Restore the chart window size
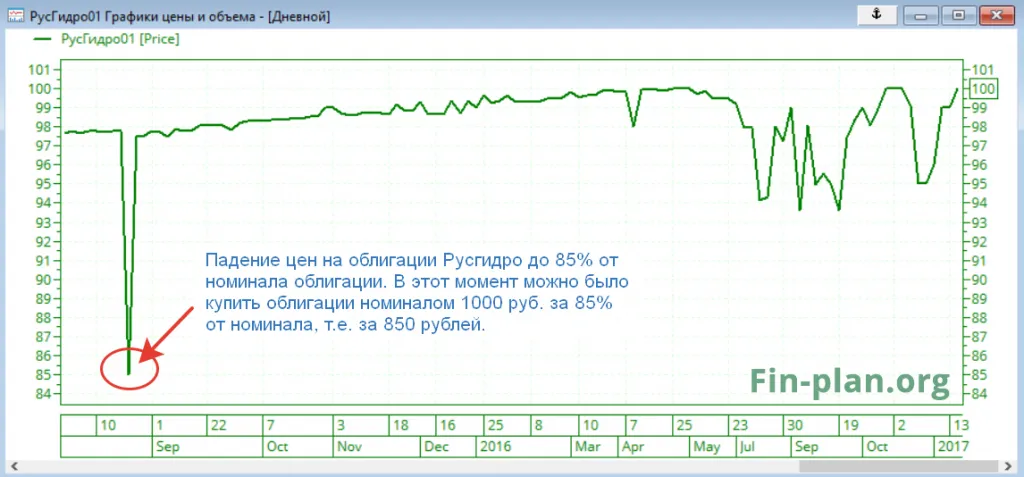Screen dimensions: 1024x477 click(958, 15)
